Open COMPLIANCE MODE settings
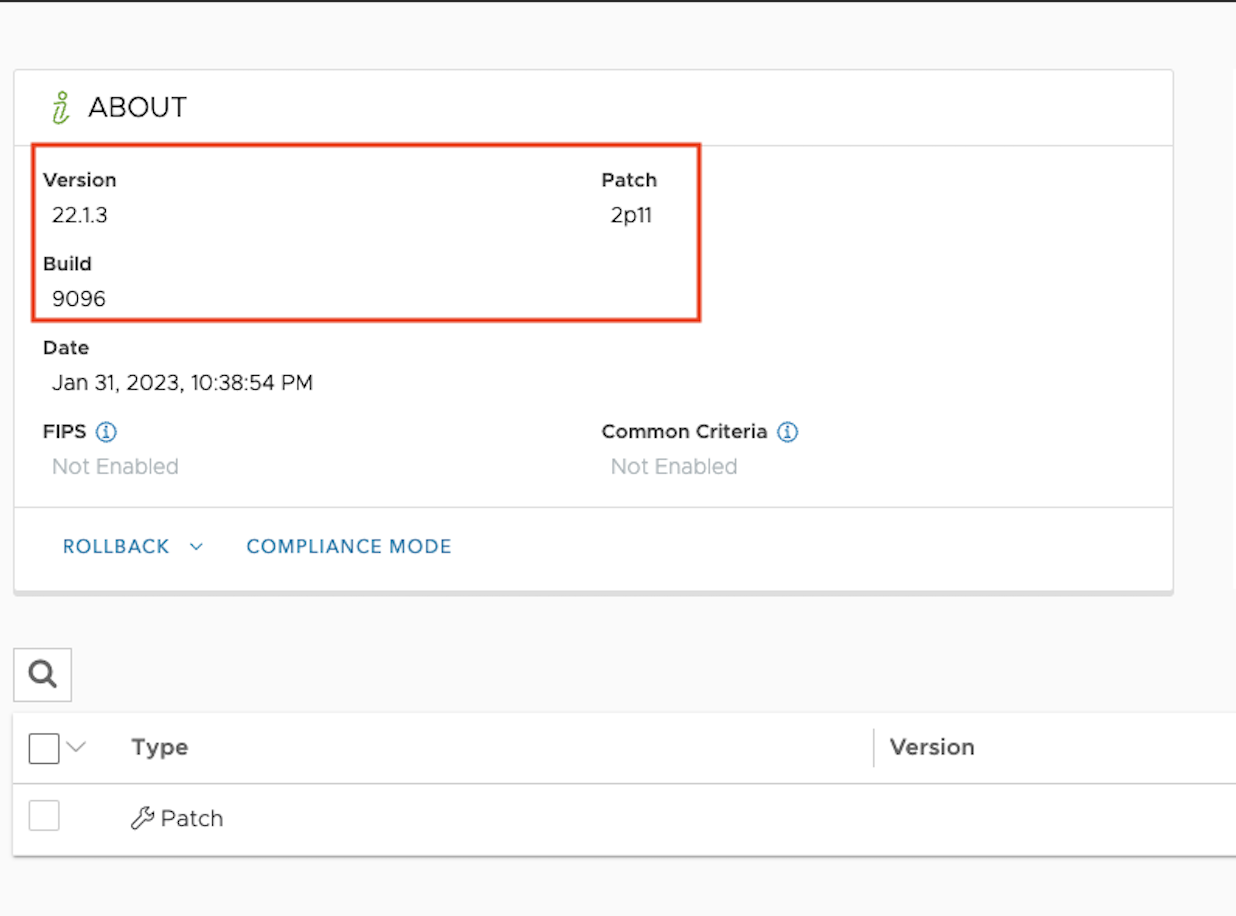Screen dimensions: 1236x916 [348, 546]
